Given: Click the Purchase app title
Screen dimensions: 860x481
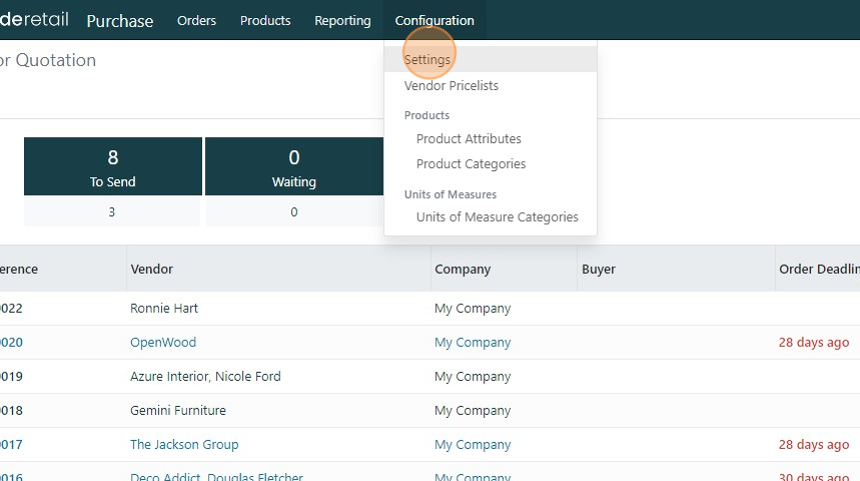Looking at the screenshot, I should 120,20.
